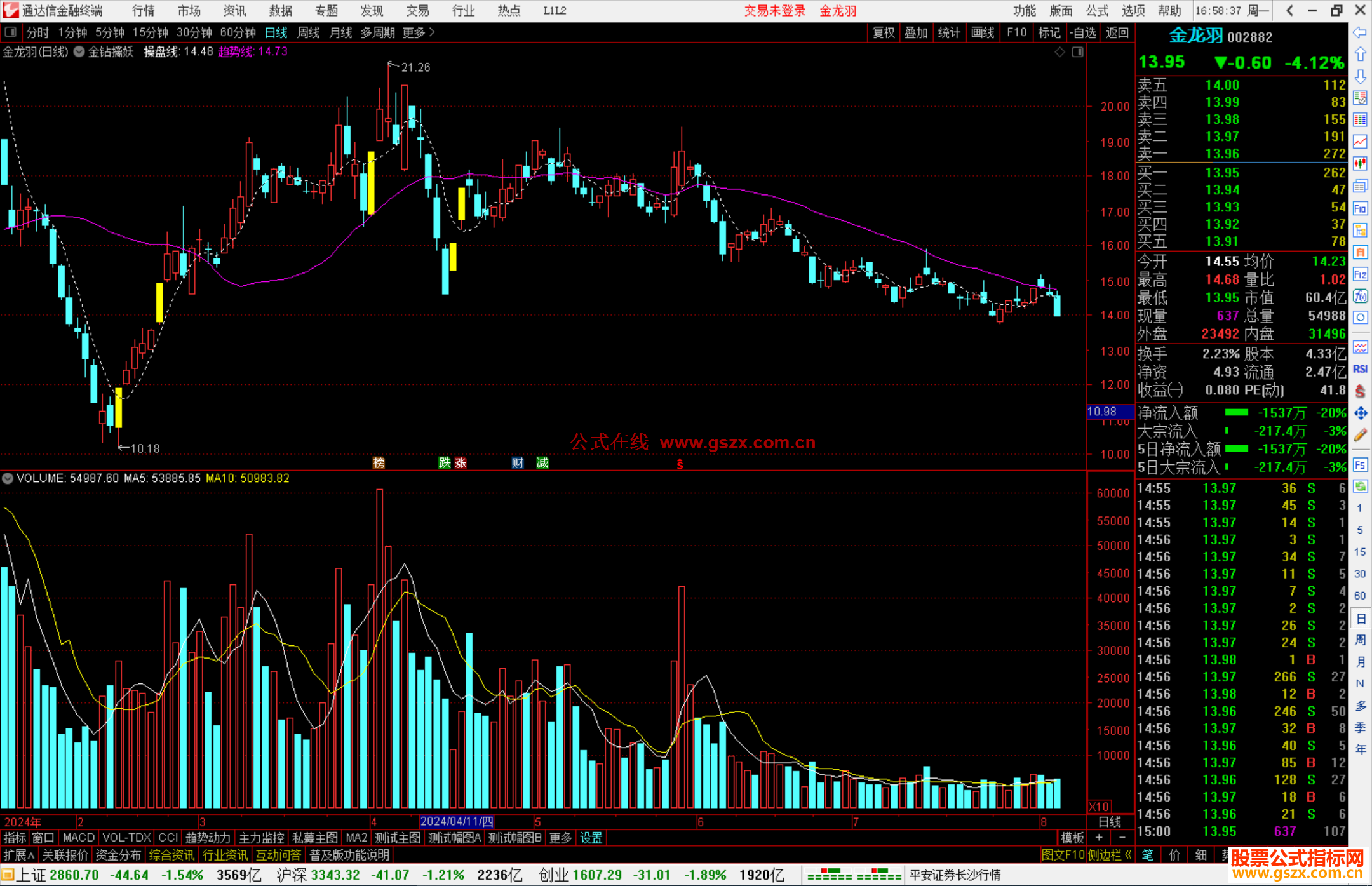This screenshot has width=1372, height=886.
Task: Click the f(x) formula icon in the sidebar
Action: click(x=1360, y=296)
